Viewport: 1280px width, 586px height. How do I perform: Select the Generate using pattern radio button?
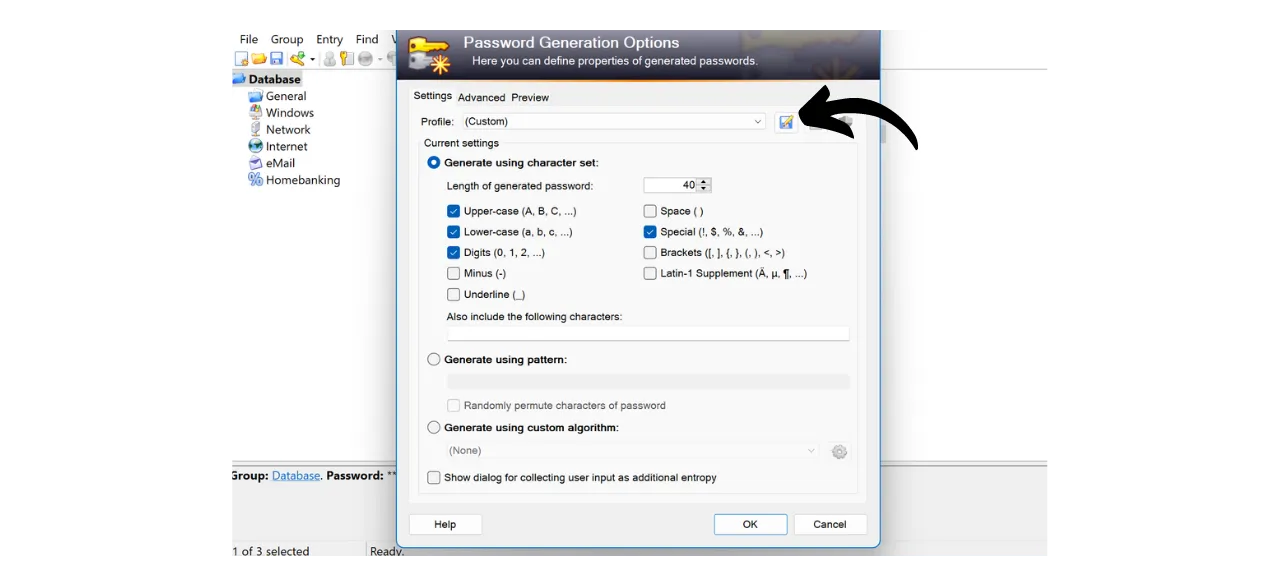433,359
